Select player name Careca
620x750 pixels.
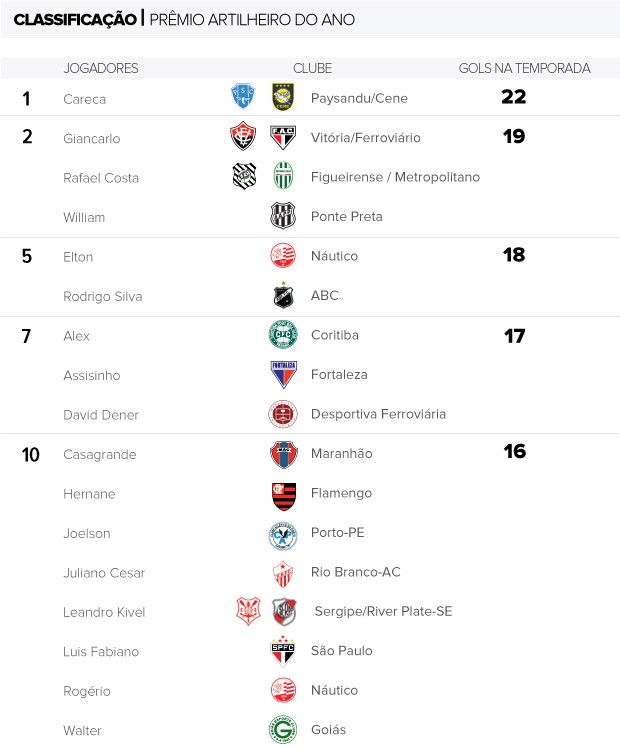click(x=85, y=99)
